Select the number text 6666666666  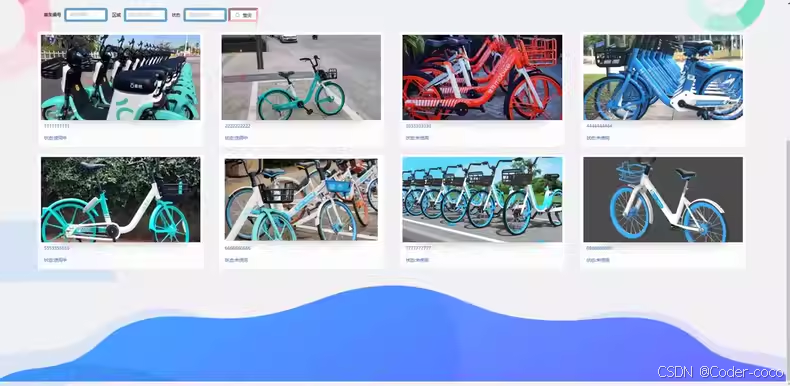click(237, 248)
